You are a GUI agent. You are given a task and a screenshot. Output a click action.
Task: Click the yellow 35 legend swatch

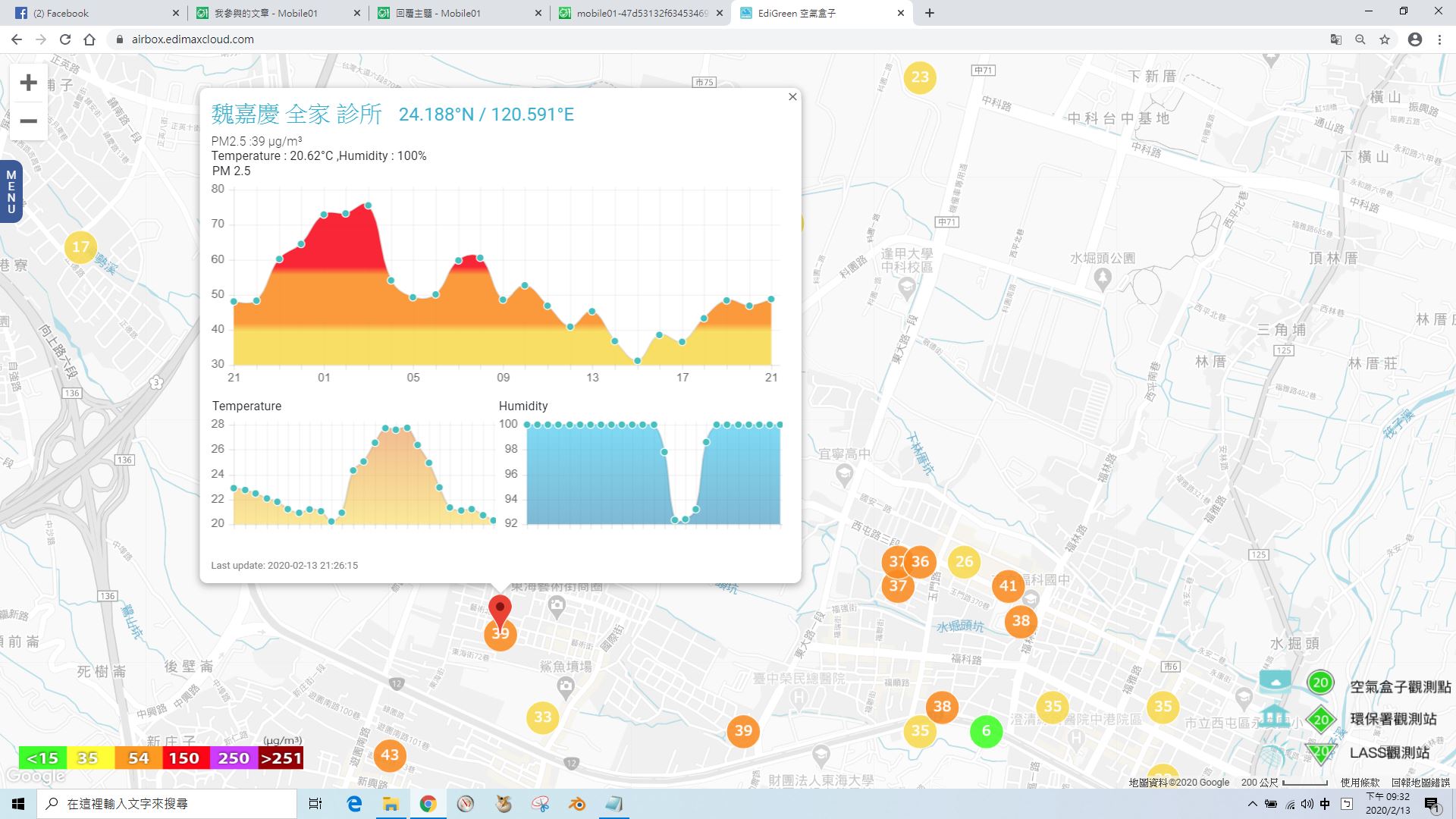[89, 758]
